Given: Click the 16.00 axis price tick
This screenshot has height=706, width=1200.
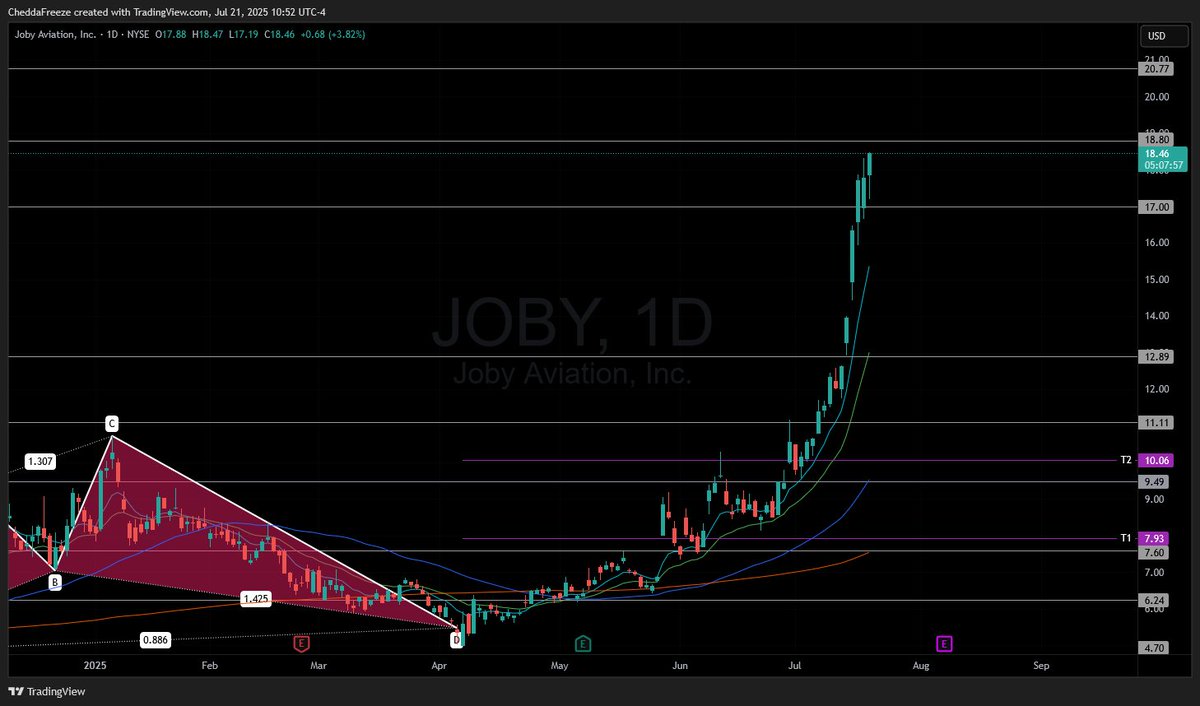Looking at the screenshot, I should (x=1157, y=243).
